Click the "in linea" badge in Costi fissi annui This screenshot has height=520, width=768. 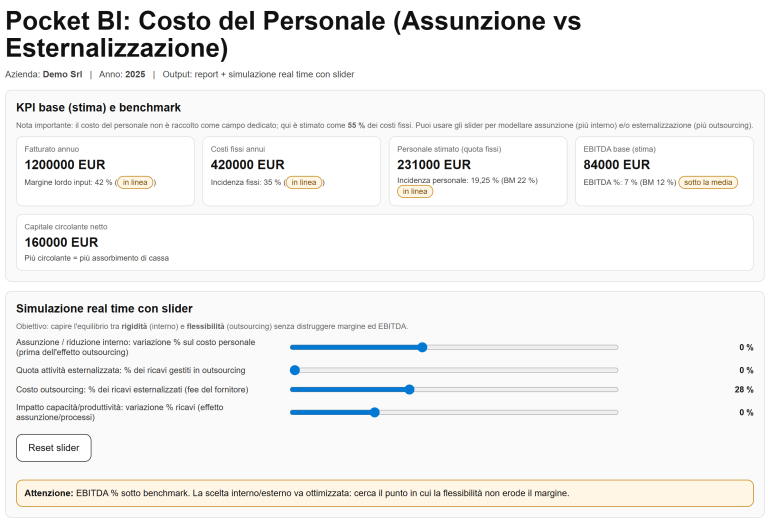(x=303, y=182)
